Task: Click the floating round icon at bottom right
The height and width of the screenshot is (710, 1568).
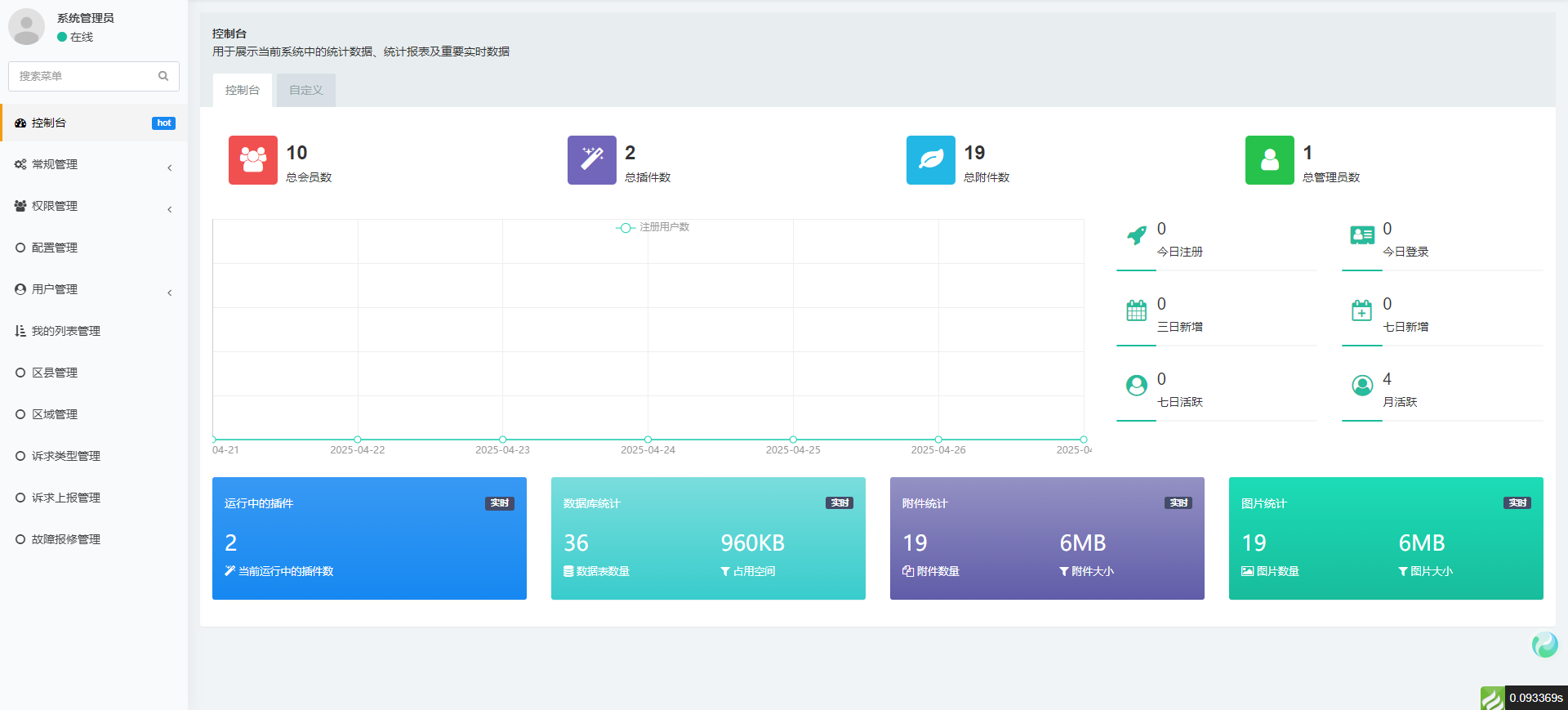Action: [1544, 645]
